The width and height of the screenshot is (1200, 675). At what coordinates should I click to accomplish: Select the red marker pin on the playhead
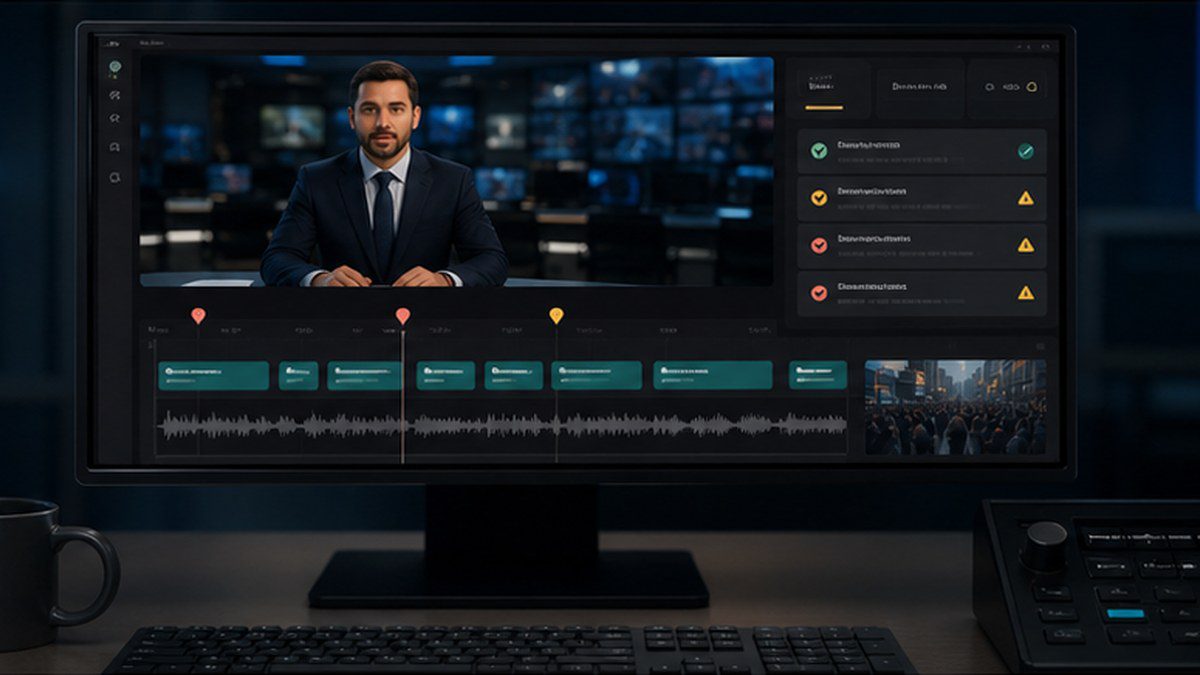[x=402, y=316]
